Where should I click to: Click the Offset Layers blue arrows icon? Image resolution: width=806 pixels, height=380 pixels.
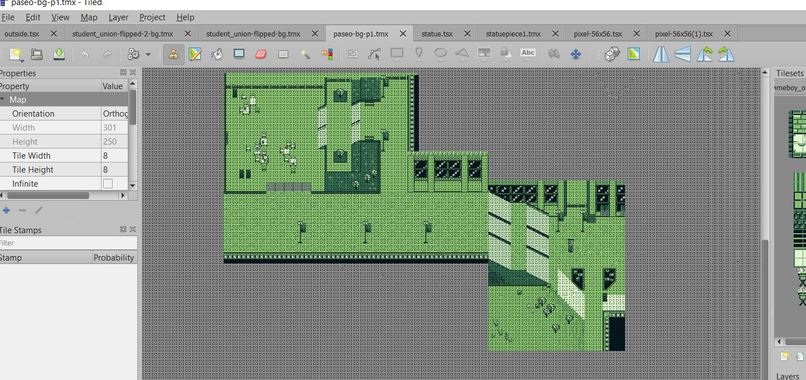point(576,53)
